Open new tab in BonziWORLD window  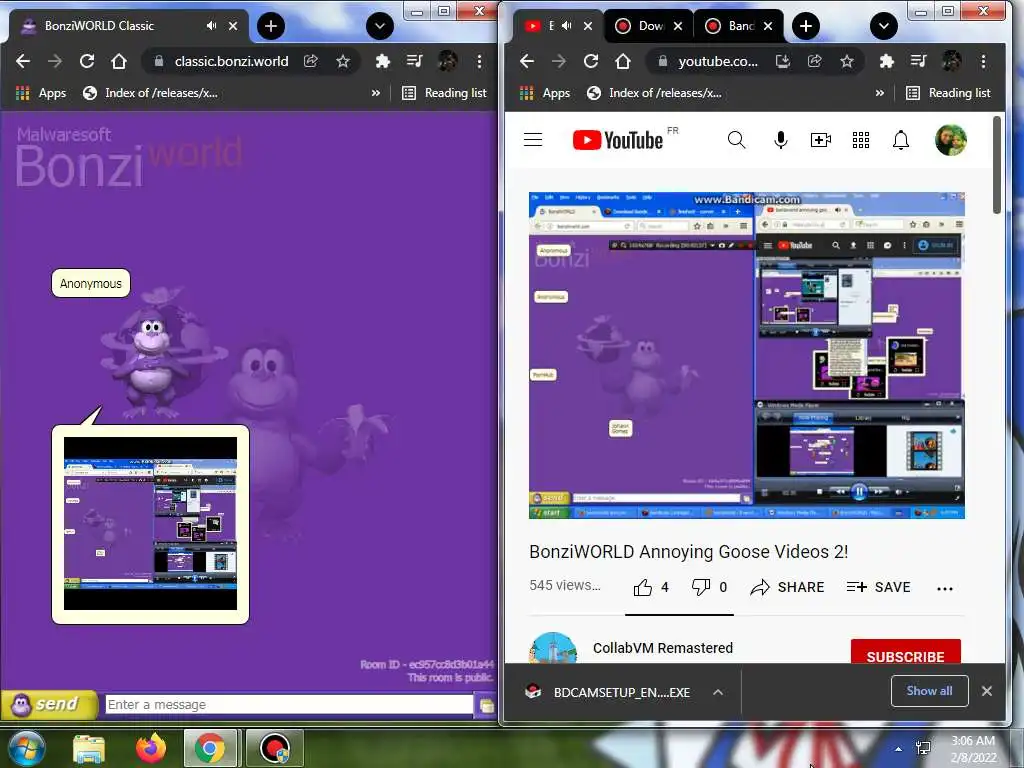(x=271, y=26)
